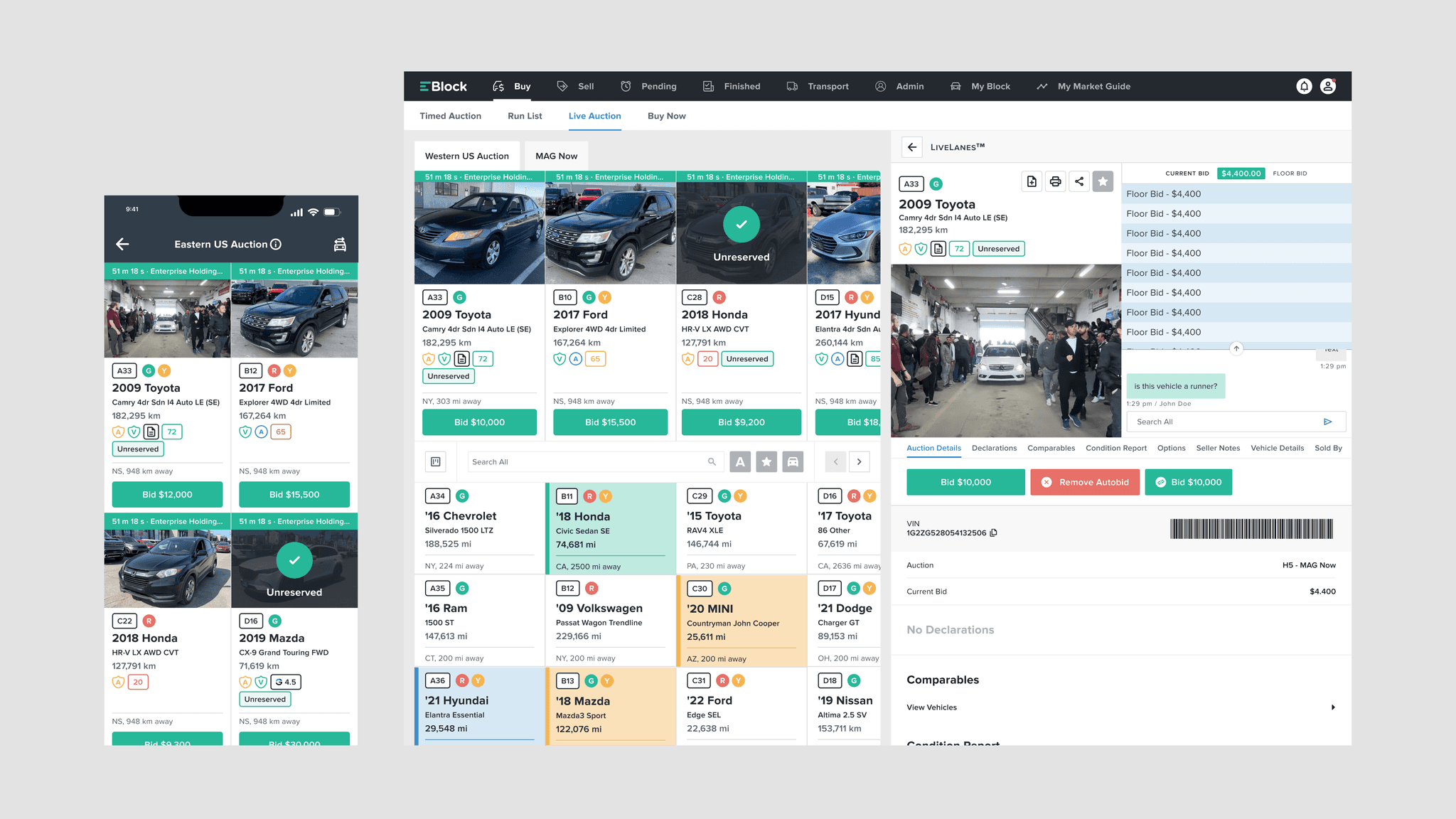Screen dimensions: 1456x819
Task: Toggle the autobid 'A' filter button
Action: click(x=740, y=462)
